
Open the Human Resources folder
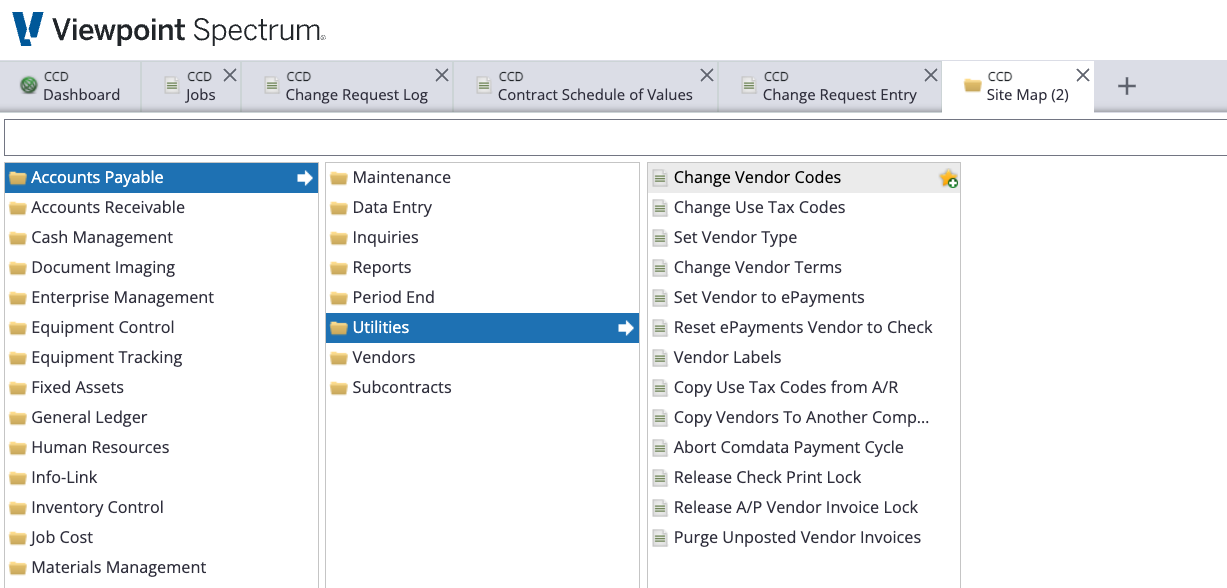pyautogui.click(x=162, y=448)
